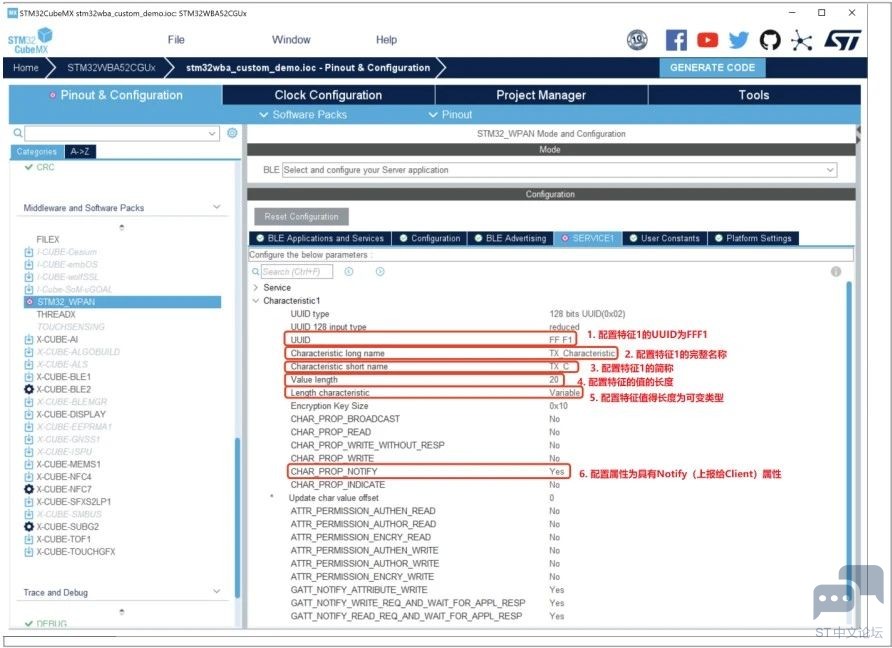This screenshot has height=648, width=892.
Task: Open the BLE Advertising tab
Action: point(510,238)
